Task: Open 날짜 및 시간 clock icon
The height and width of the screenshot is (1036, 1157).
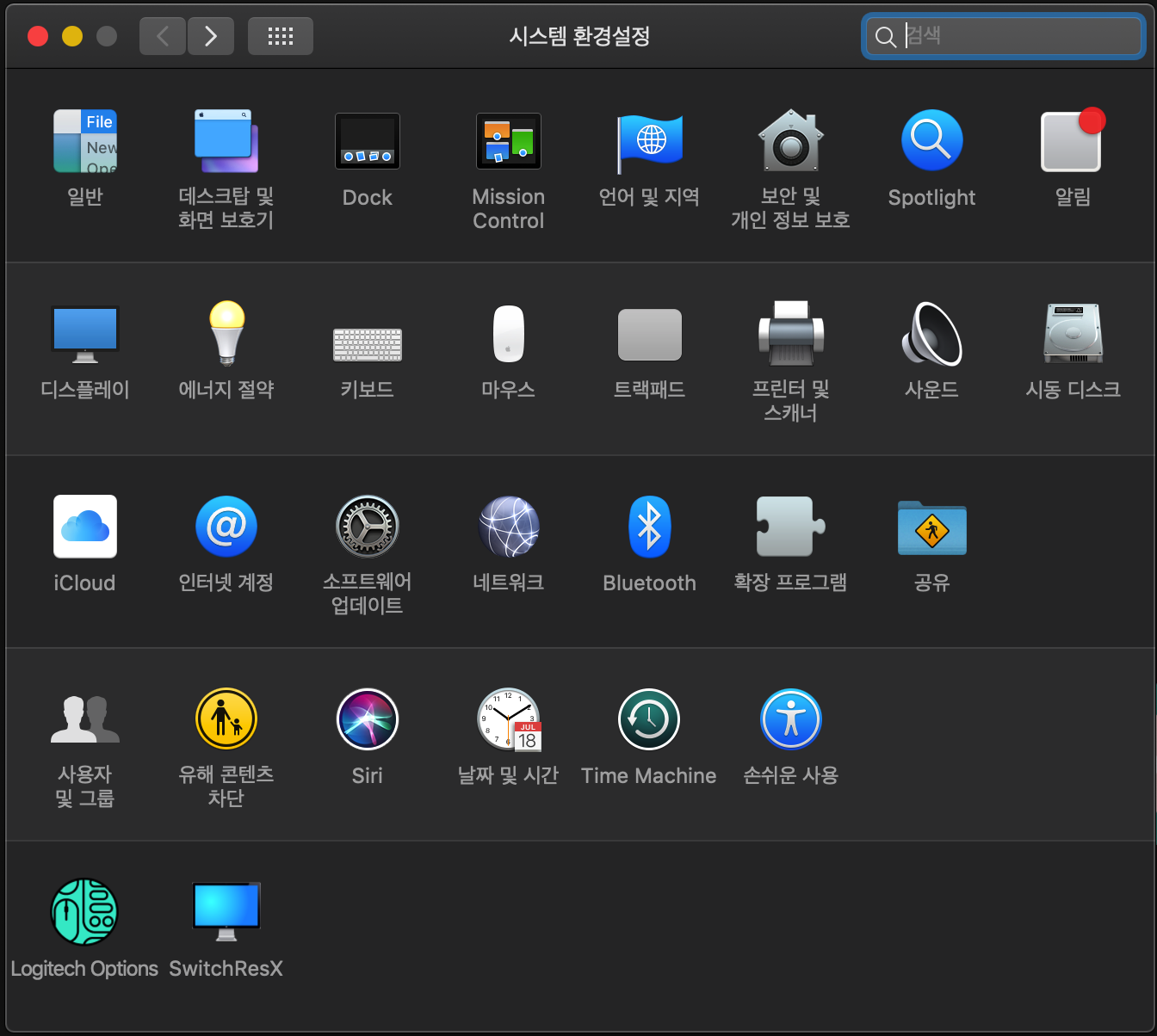Action: coord(509,719)
